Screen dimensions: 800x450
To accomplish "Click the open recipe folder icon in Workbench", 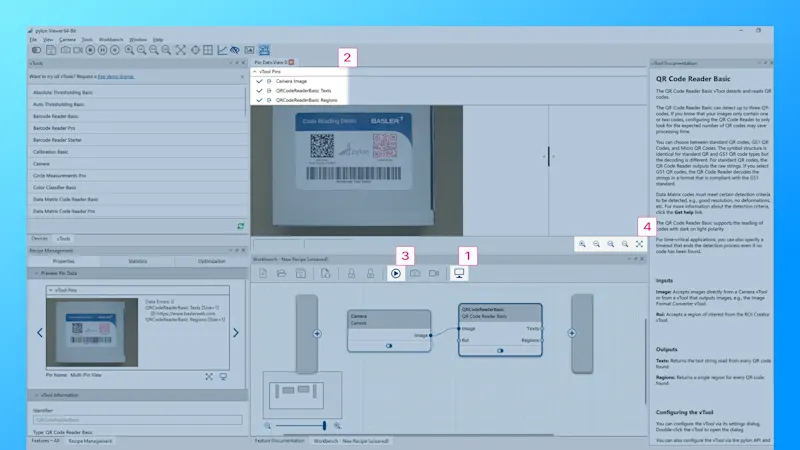I will point(282,273).
